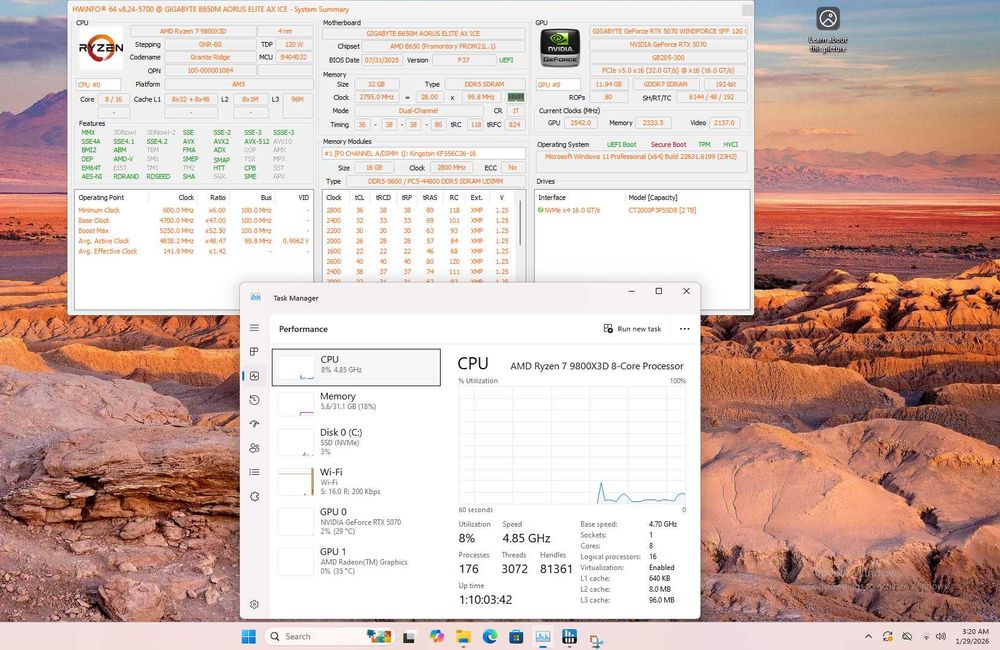This screenshot has width=1000, height=650.
Task: Open the Windows Start menu
Action: pos(249,636)
